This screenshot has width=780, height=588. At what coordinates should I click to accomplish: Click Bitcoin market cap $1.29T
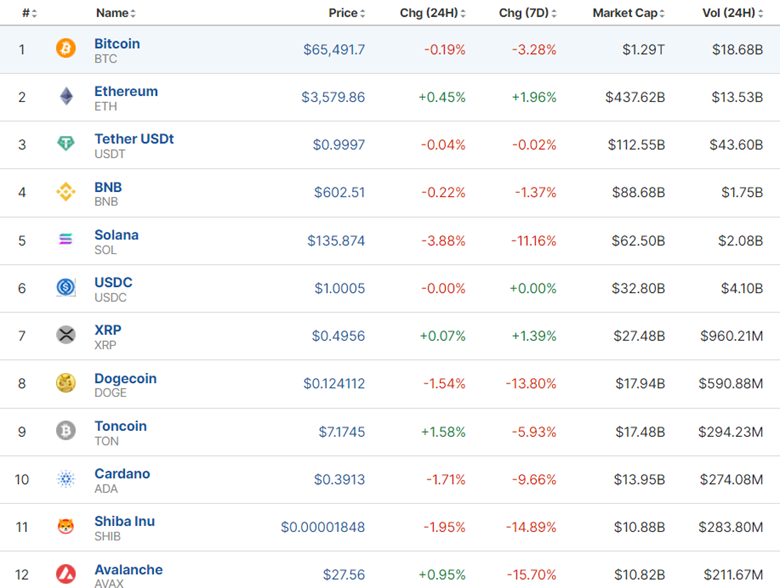pos(643,50)
